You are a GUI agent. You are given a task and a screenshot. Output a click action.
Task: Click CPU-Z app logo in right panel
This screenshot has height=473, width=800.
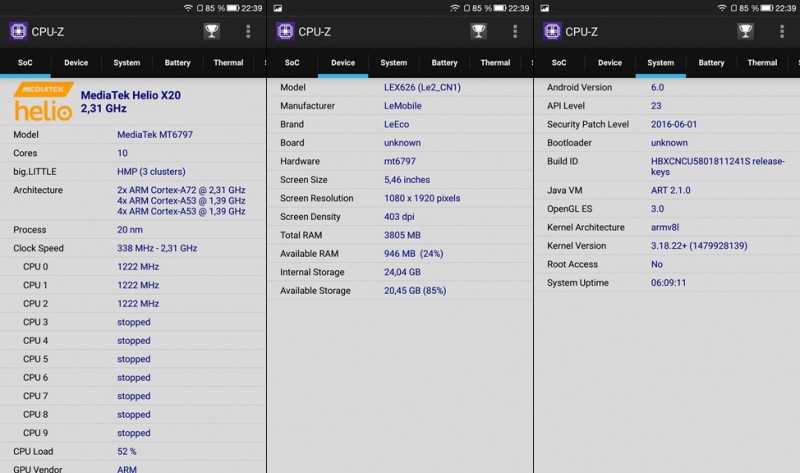point(552,31)
